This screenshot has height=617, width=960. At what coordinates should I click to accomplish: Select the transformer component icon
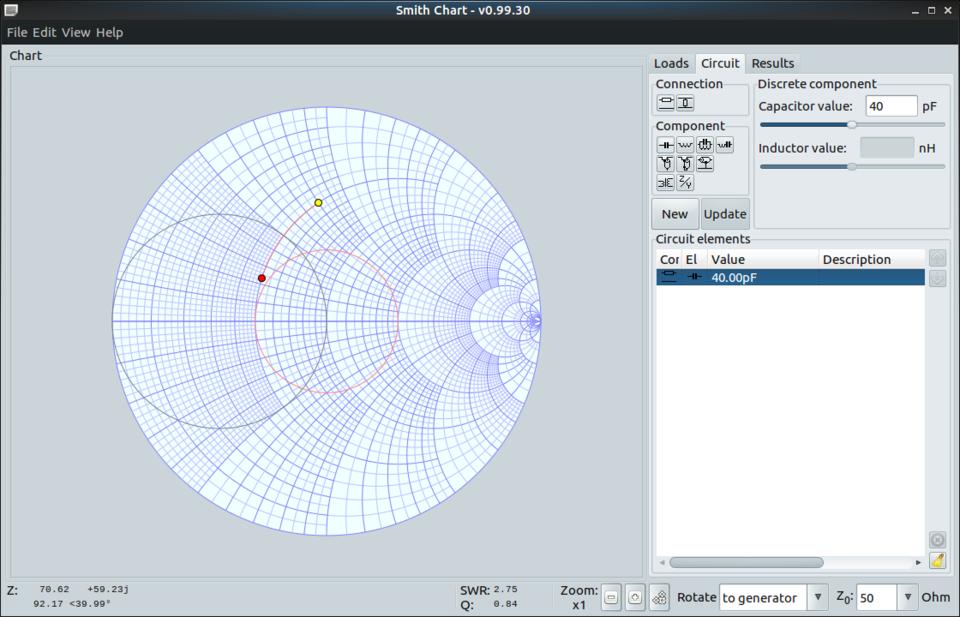(x=666, y=183)
